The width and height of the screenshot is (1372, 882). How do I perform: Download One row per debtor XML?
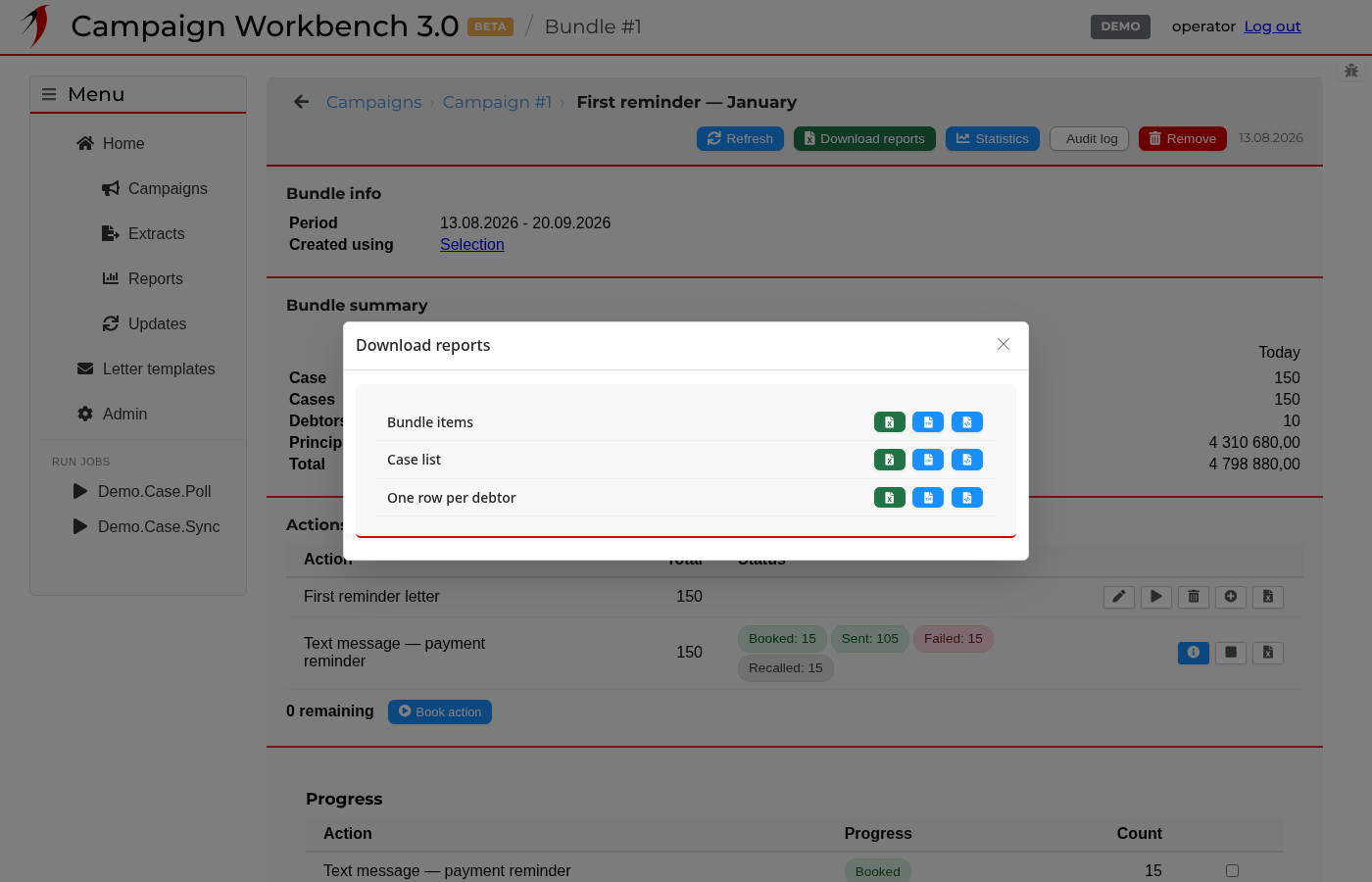[966, 498]
